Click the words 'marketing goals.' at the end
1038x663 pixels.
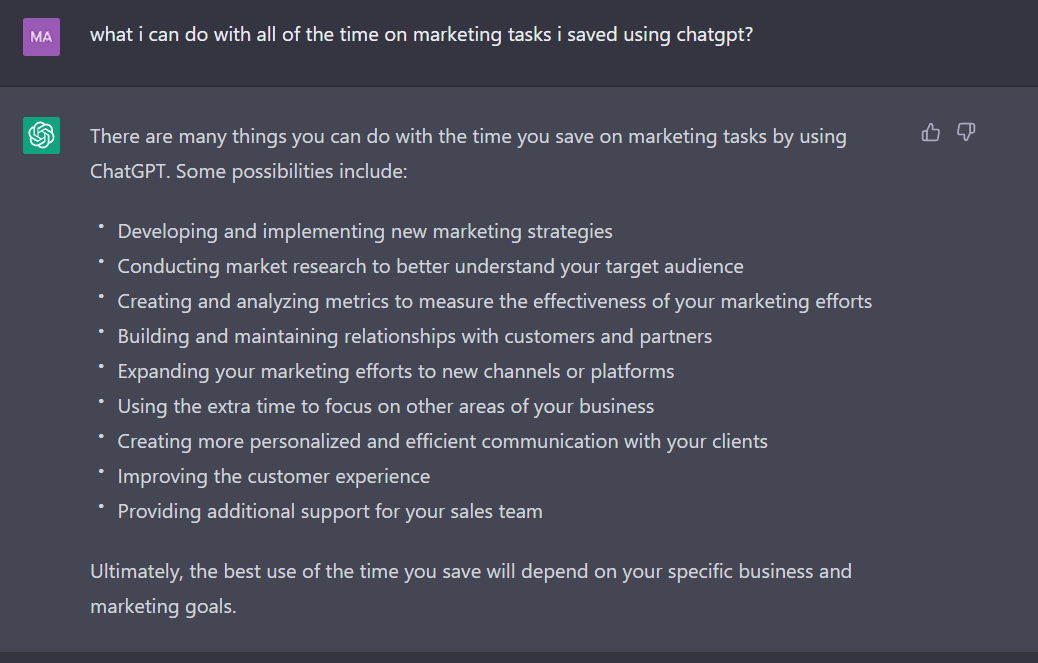[163, 607]
